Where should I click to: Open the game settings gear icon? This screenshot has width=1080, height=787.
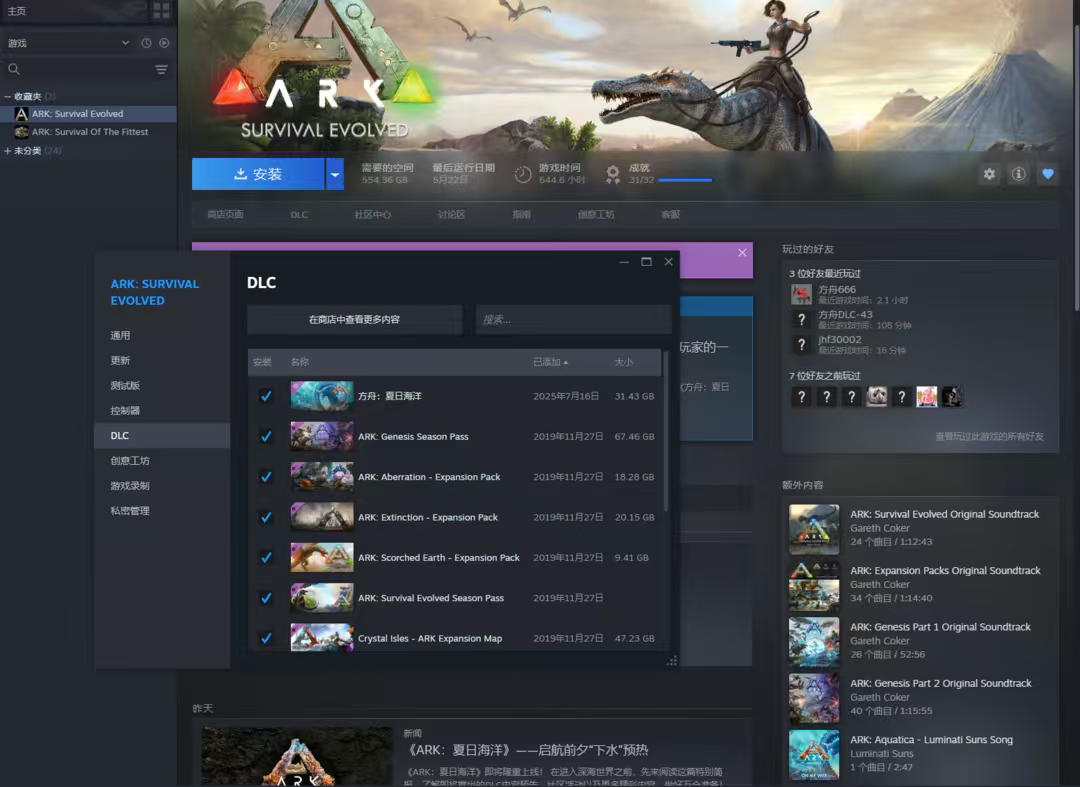coord(989,174)
